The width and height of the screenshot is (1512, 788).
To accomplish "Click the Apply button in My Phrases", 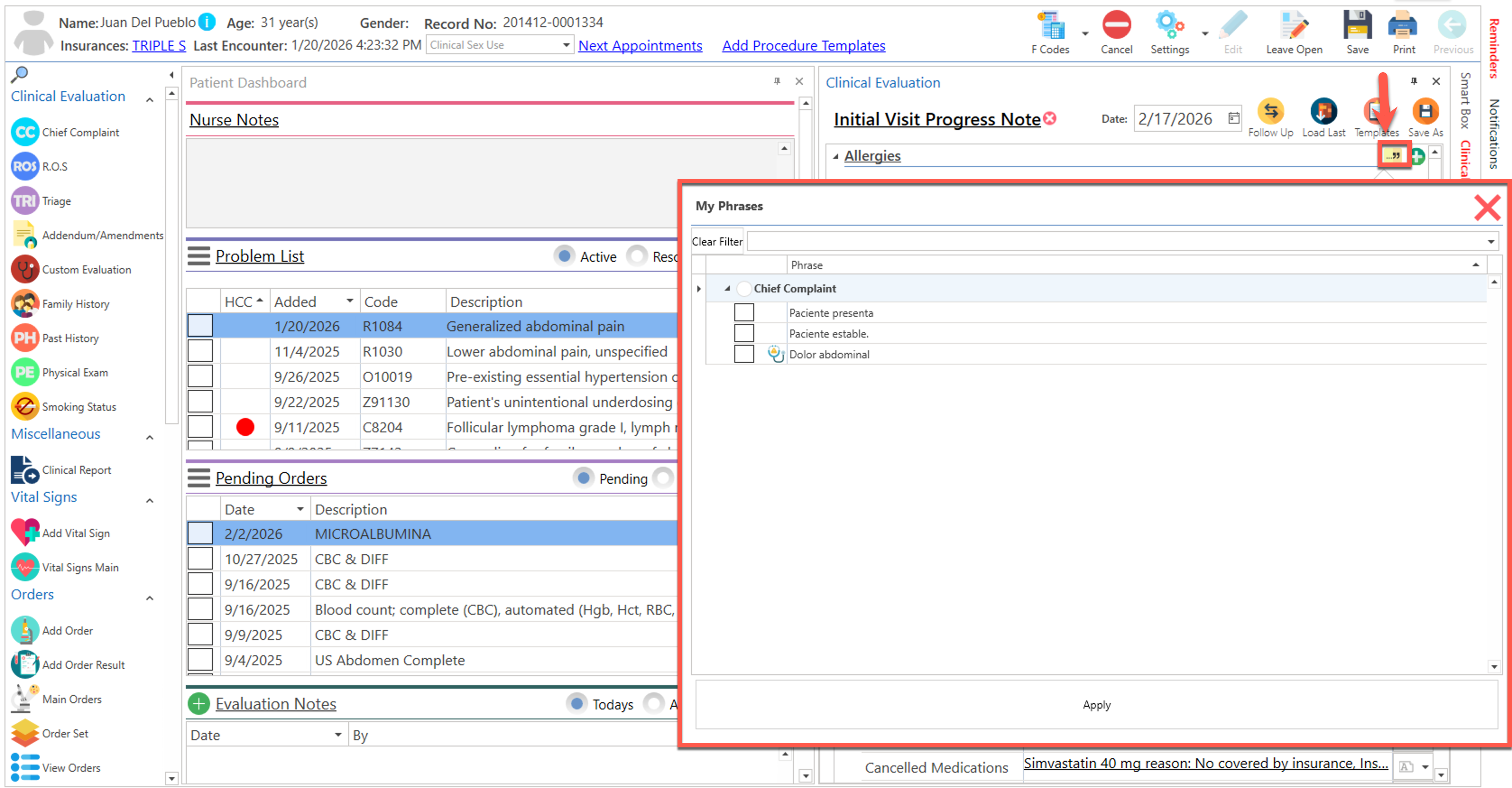I will point(1096,705).
